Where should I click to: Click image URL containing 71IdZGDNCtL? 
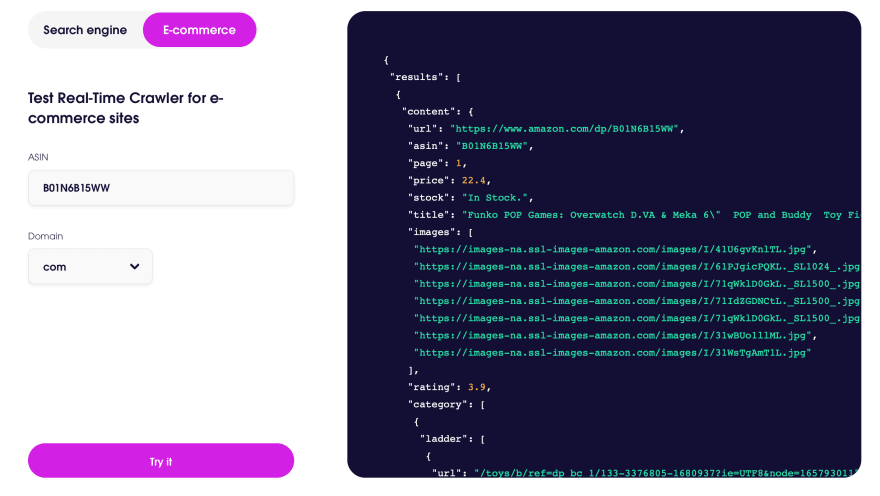pos(637,301)
